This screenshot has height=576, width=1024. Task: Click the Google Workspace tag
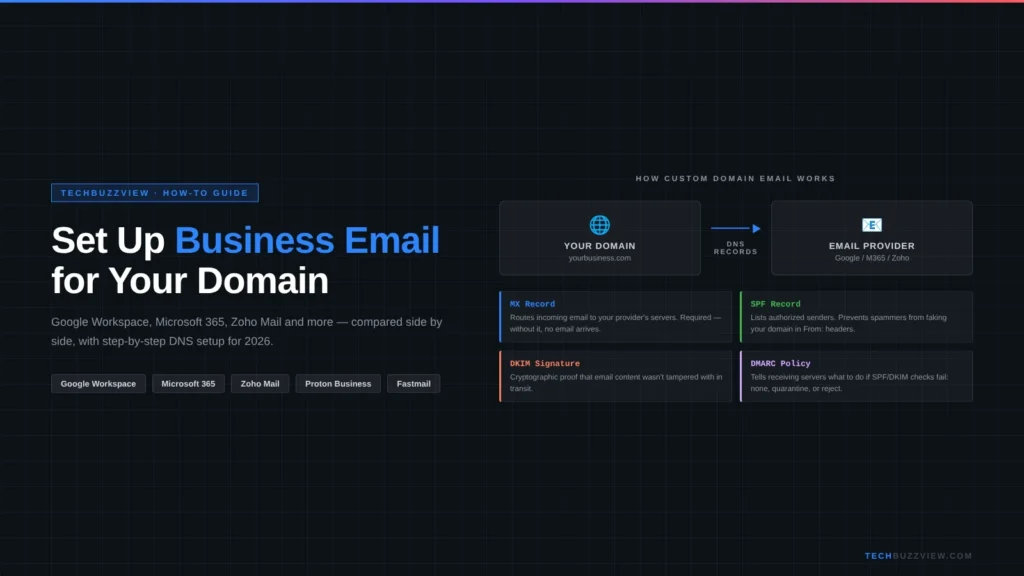(x=98, y=384)
